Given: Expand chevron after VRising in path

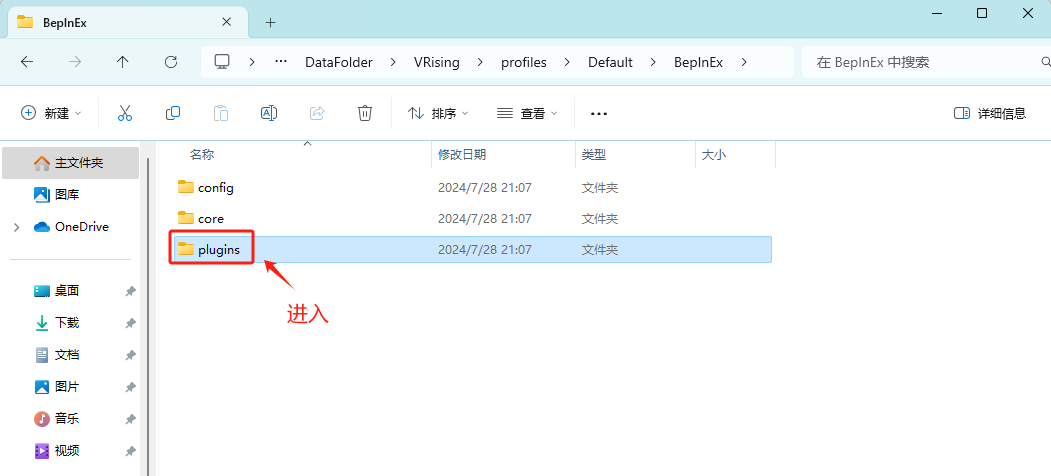Looking at the screenshot, I should [480, 62].
